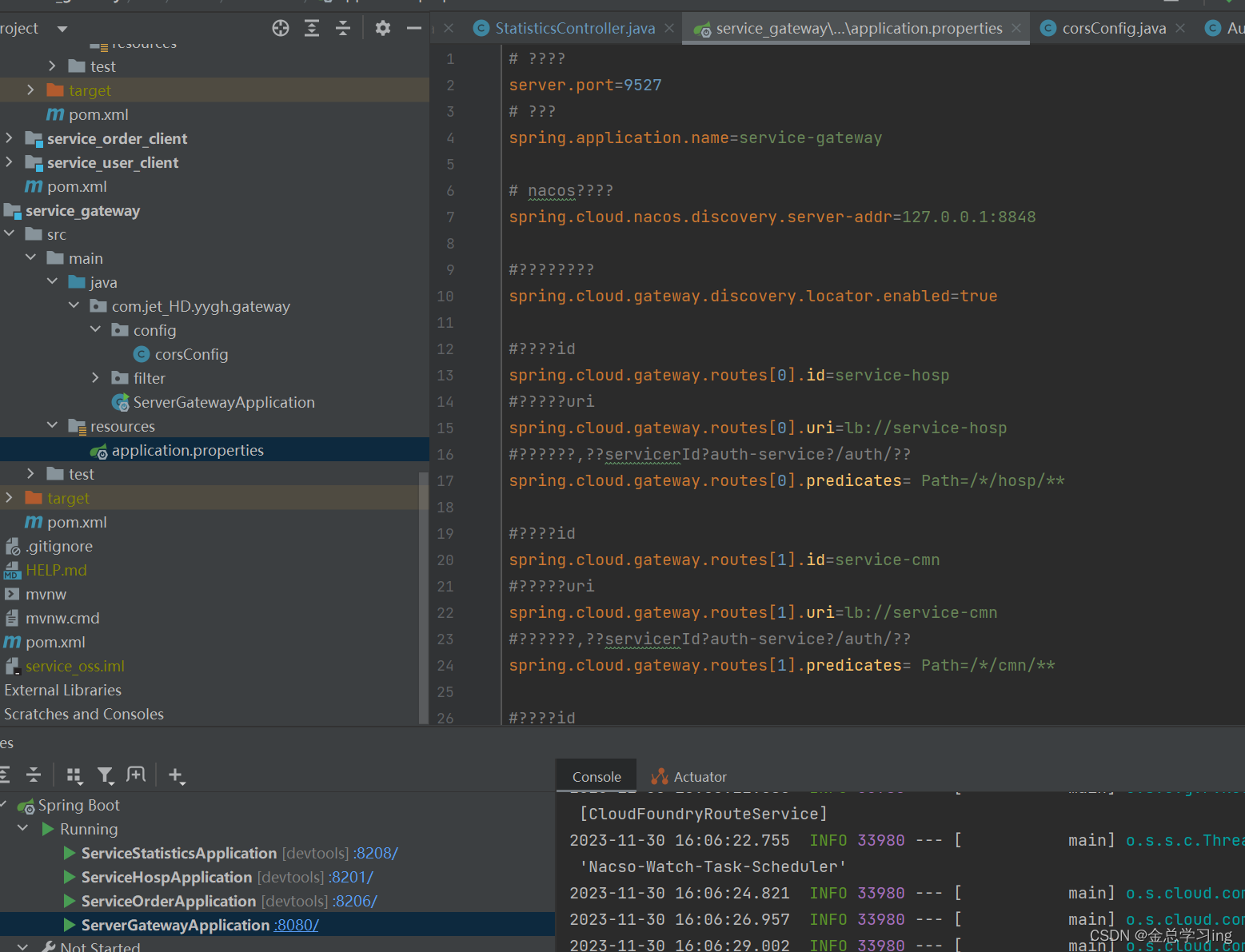The image size is (1245, 952).
Task: Hide the Project panel with minus icon
Action: click(x=413, y=29)
